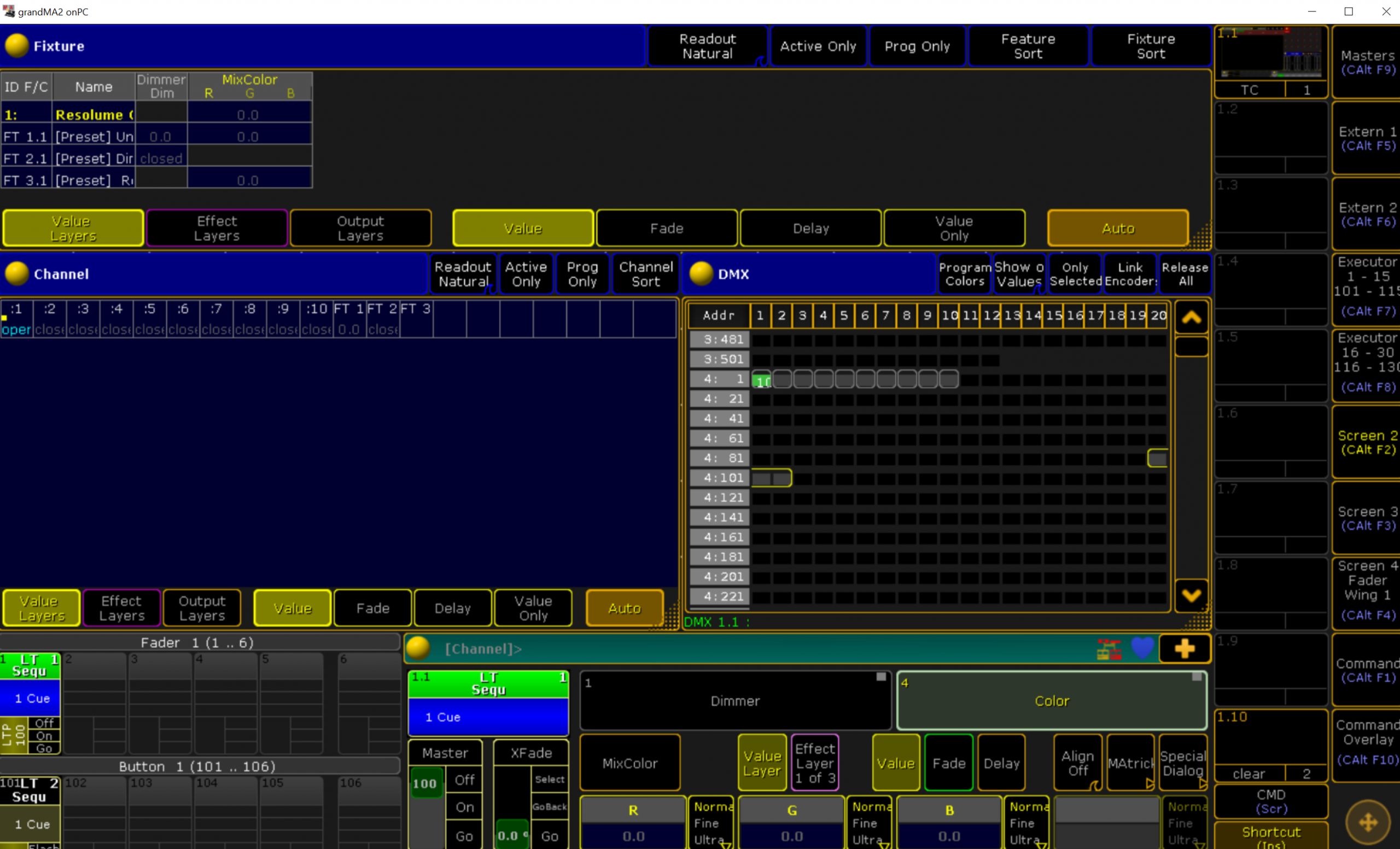This screenshot has width=1400, height=849.
Task: Click the round move-arrows icon at bottom right
Action: (1368, 822)
